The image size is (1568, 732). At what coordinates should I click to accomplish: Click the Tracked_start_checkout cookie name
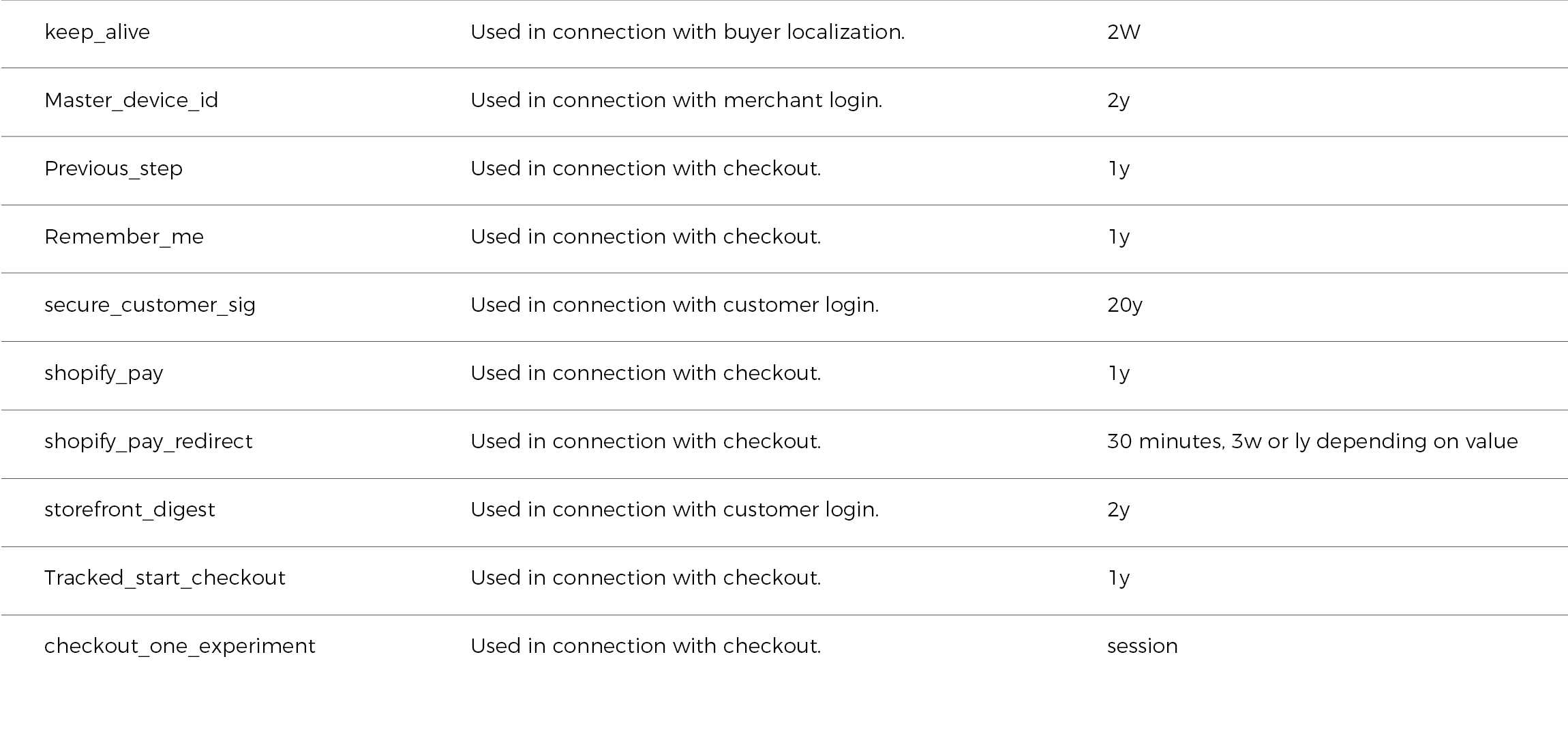coord(164,578)
